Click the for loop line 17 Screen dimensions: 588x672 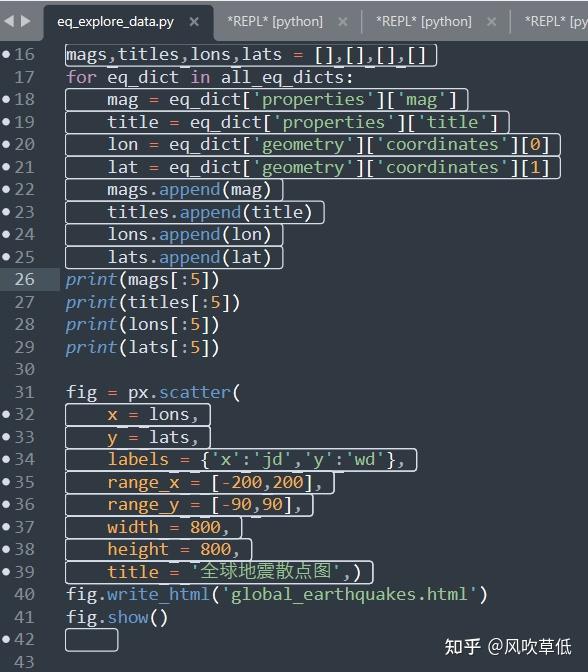coord(209,78)
